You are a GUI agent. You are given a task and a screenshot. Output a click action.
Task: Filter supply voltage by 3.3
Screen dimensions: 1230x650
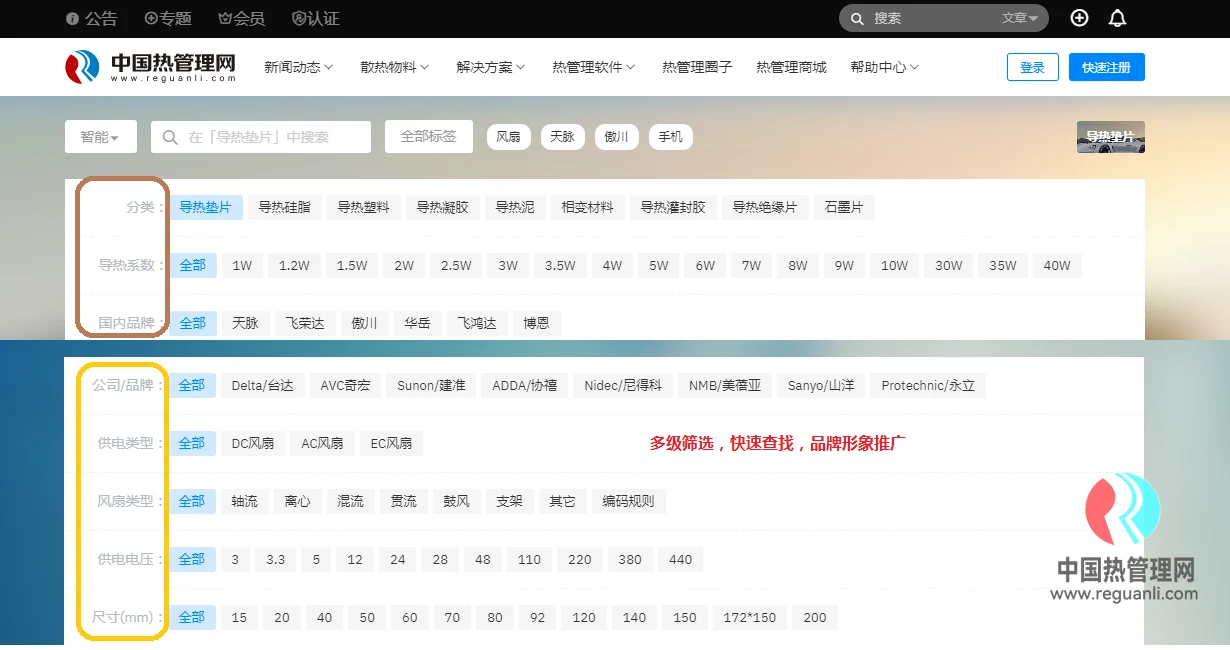pyautogui.click(x=276, y=559)
